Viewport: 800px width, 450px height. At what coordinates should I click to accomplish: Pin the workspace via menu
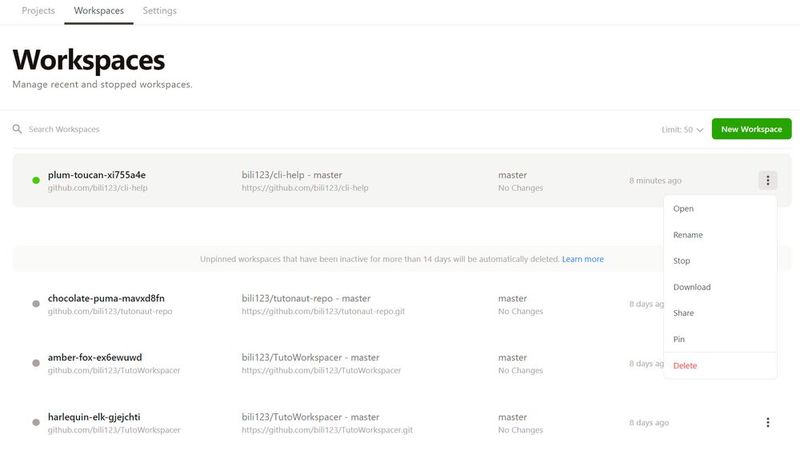click(679, 339)
